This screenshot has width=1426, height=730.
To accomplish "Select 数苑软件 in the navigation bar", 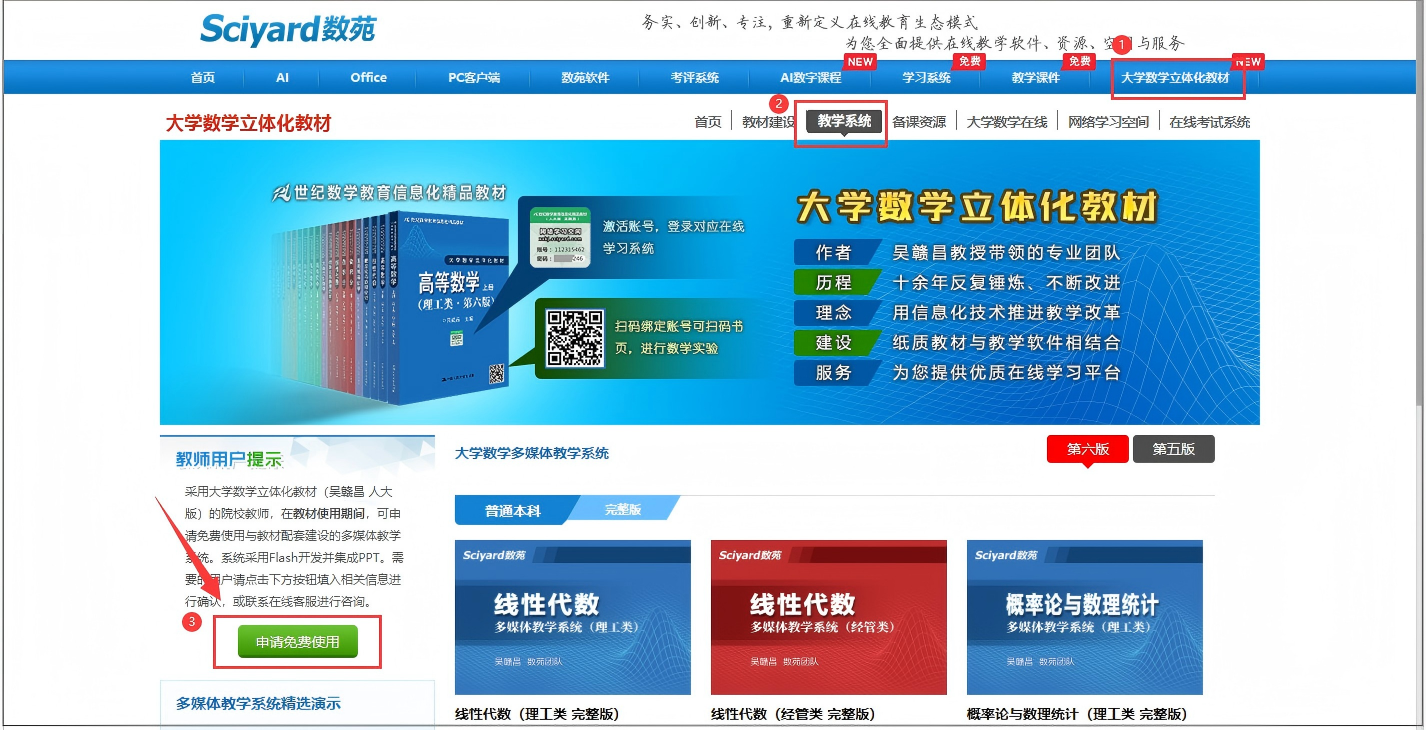I will (585, 78).
